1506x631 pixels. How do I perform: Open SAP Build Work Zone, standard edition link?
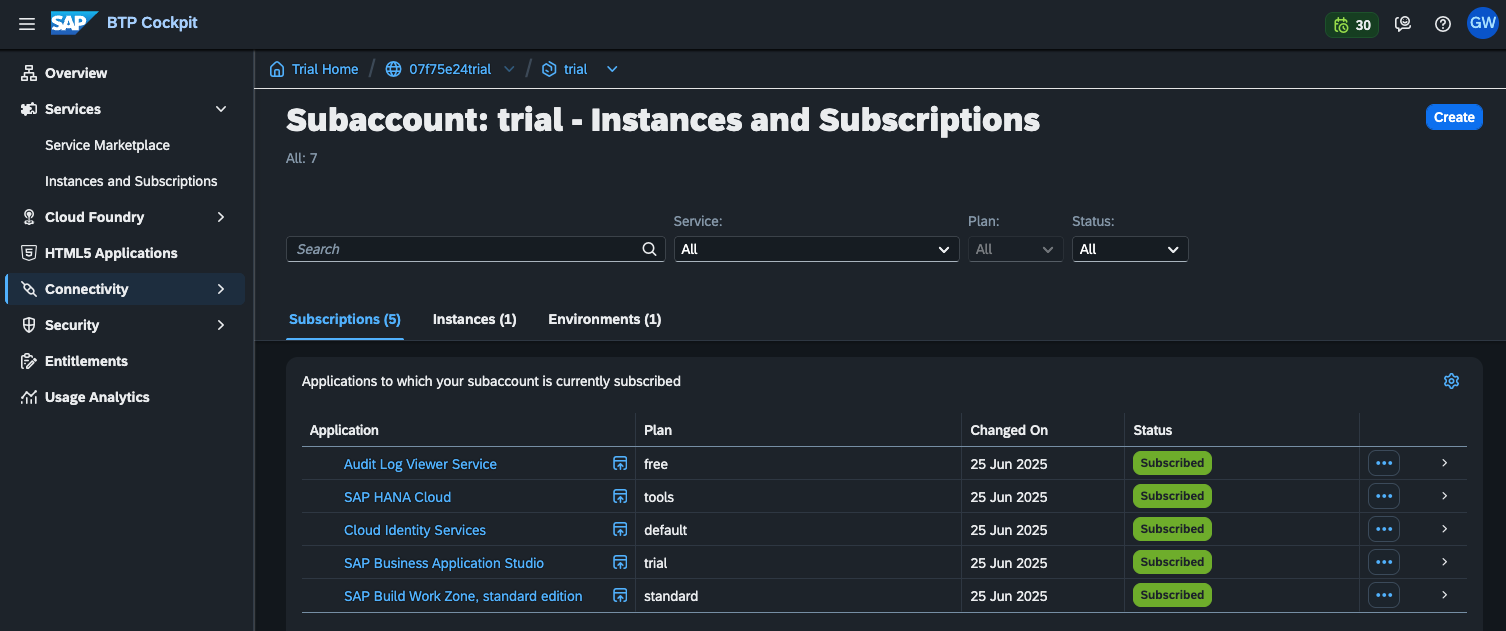(463, 596)
